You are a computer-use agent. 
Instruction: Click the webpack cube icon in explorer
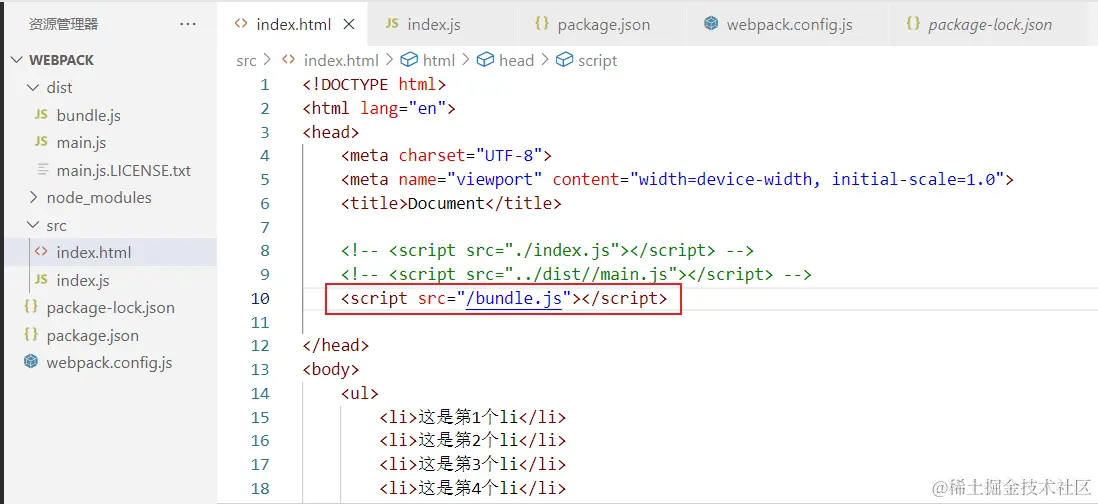[x=31, y=362]
